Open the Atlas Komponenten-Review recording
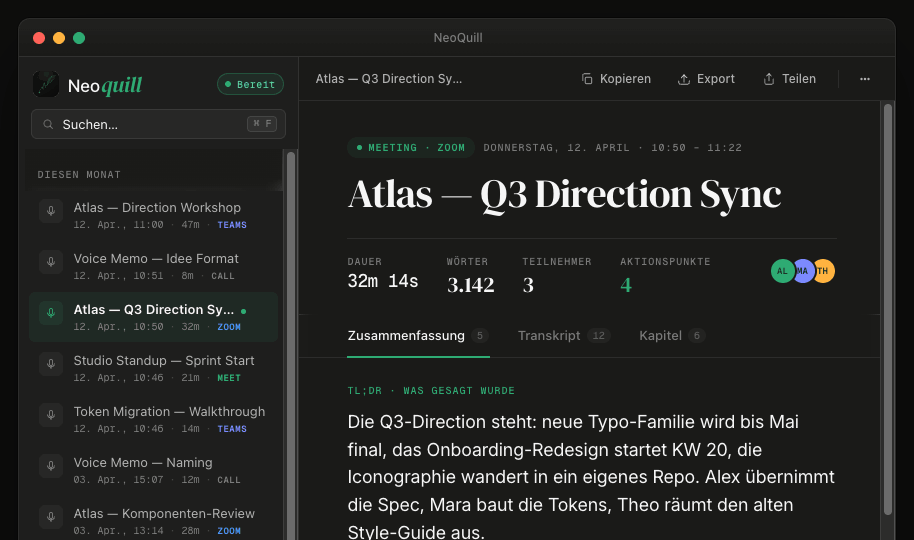The width and height of the screenshot is (914, 540). [153, 521]
